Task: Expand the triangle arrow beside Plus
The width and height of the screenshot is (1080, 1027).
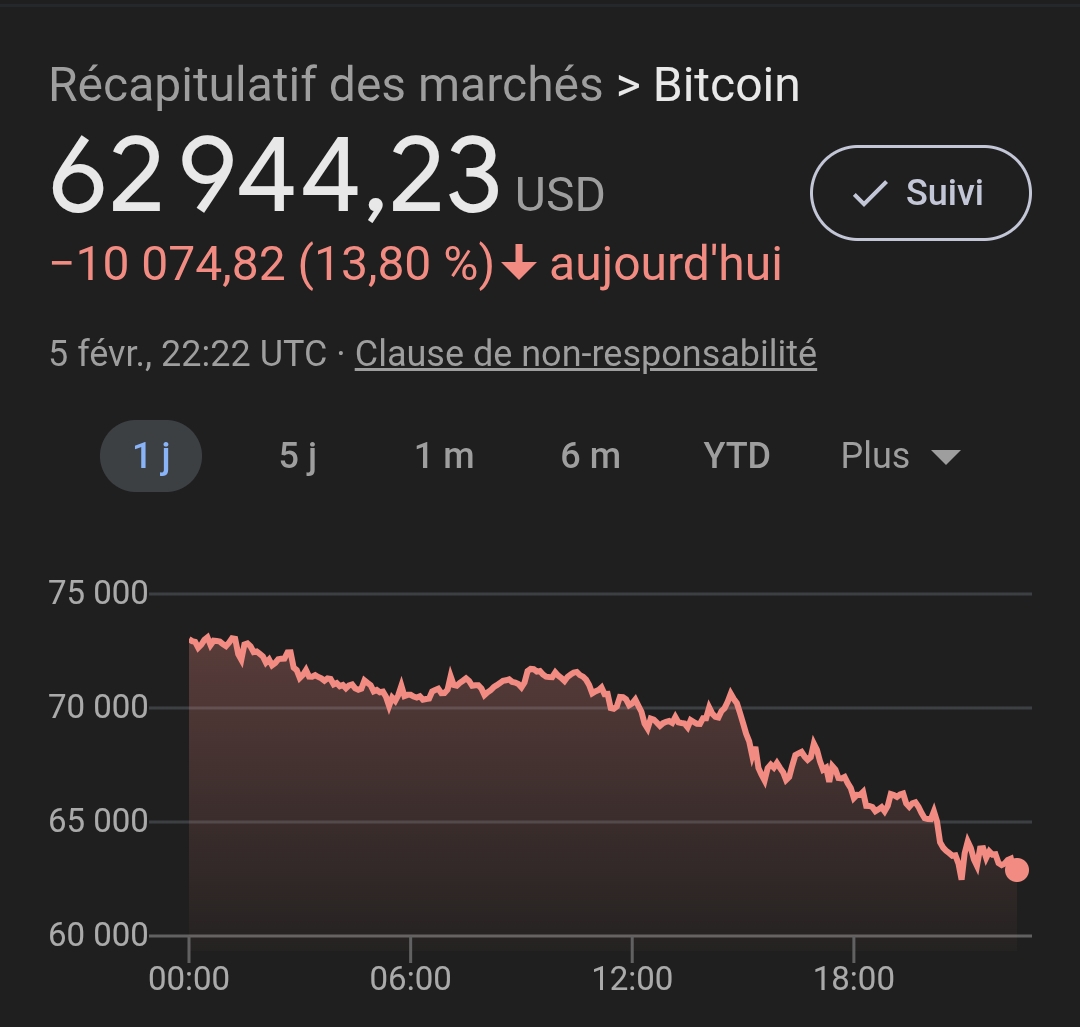Action: tap(945, 458)
